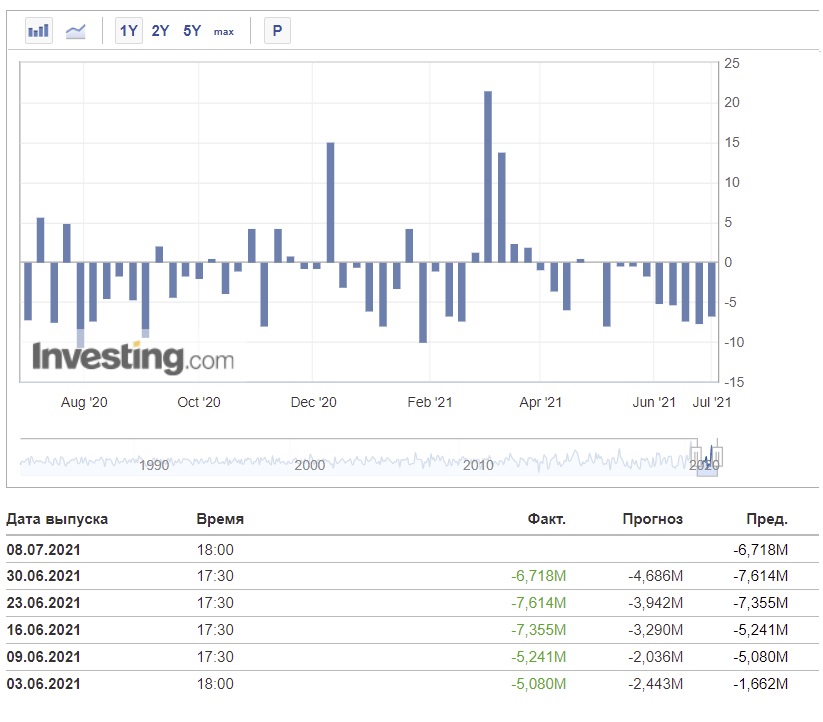Select the 1Y time range

pyautogui.click(x=129, y=31)
